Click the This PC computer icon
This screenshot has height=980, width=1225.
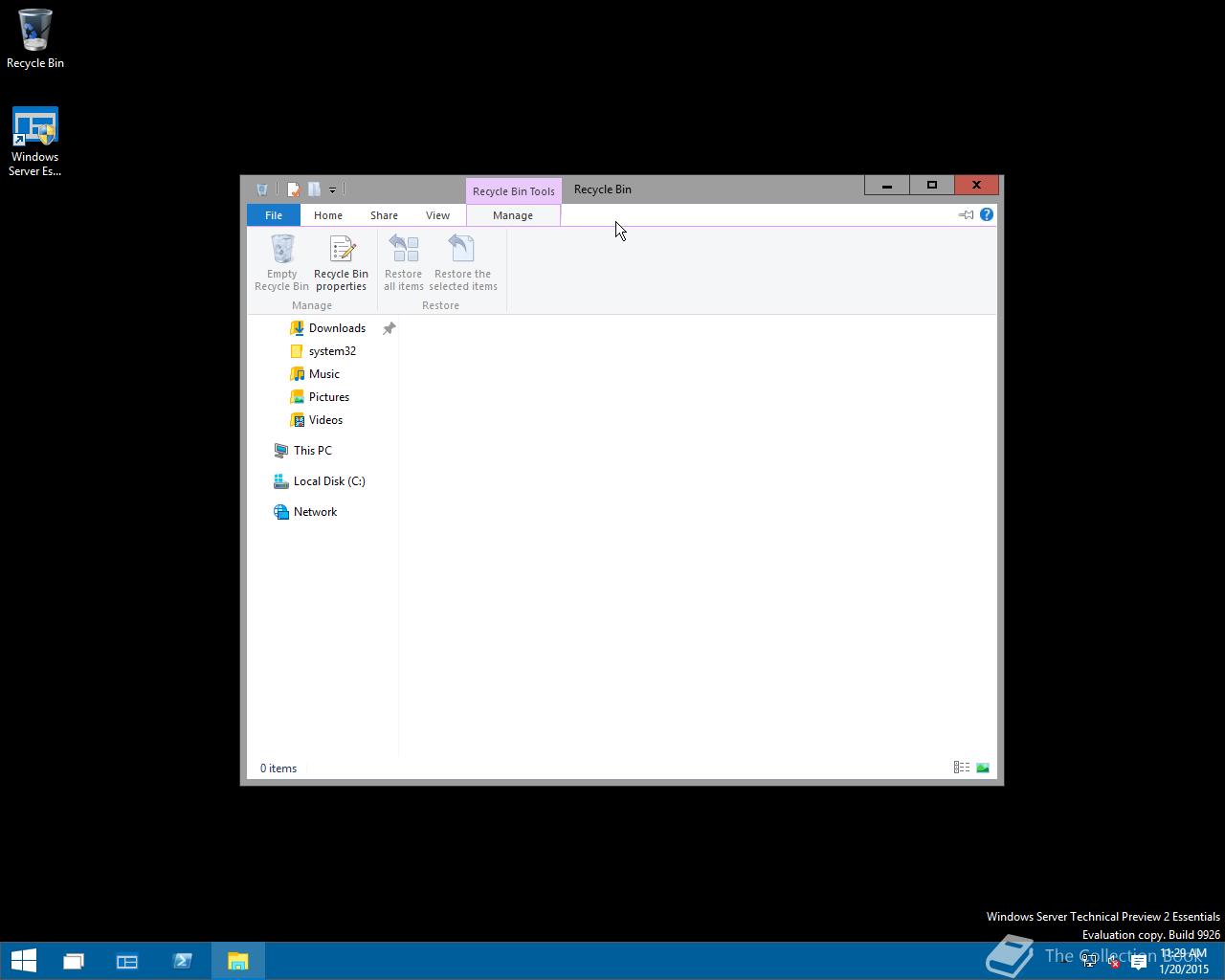click(x=280, y=451)
